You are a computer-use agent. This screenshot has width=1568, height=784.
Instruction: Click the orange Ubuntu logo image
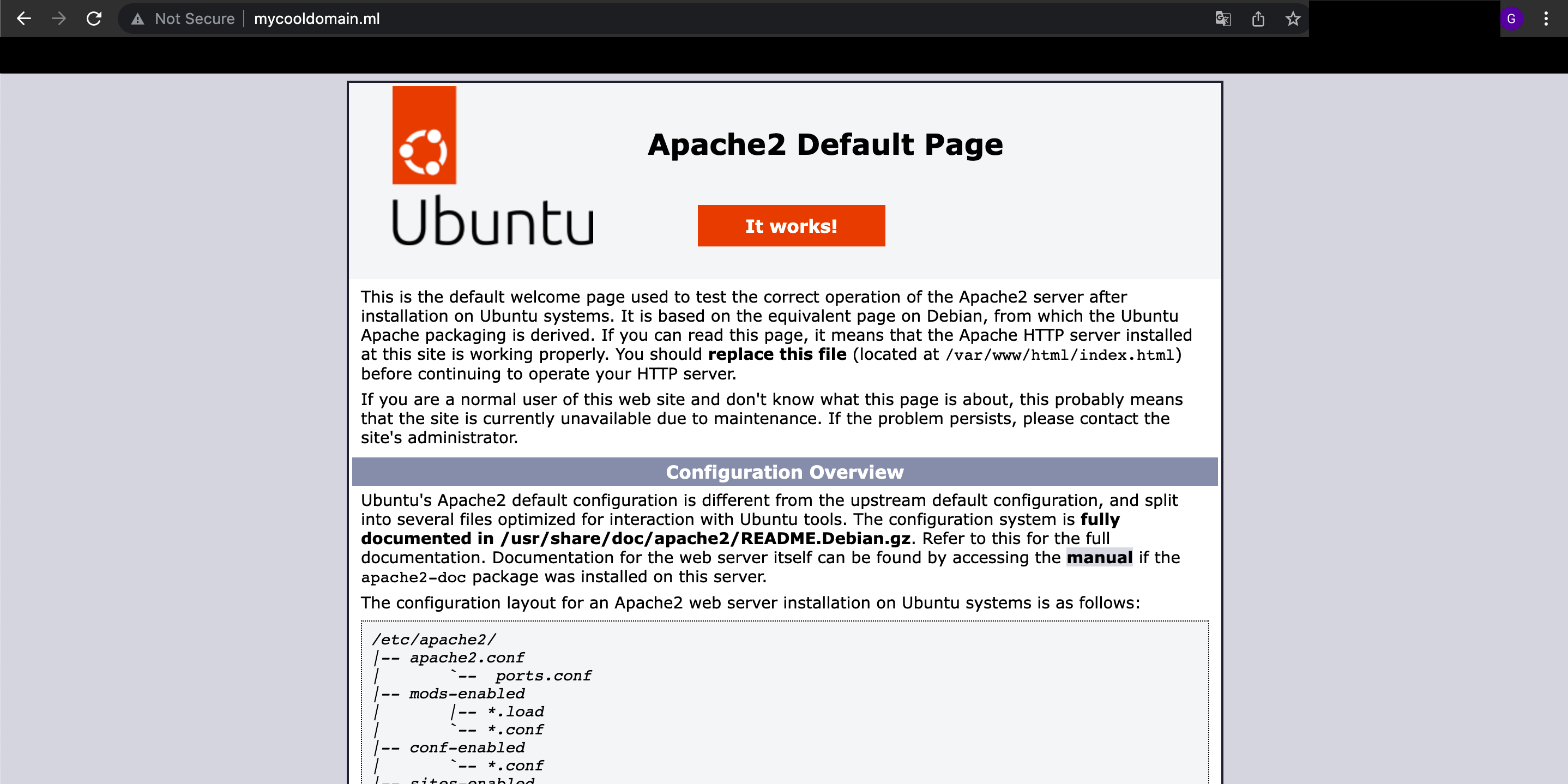424,135
